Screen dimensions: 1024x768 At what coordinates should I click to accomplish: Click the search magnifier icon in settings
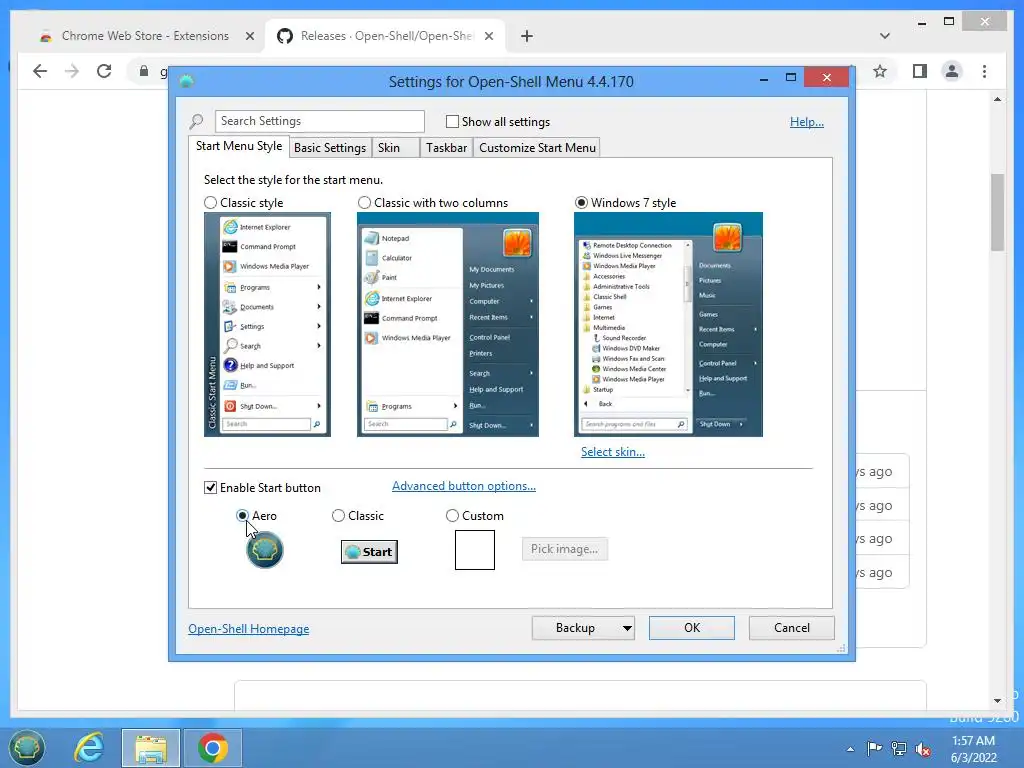pyautogui.click(x=196, y=121)
